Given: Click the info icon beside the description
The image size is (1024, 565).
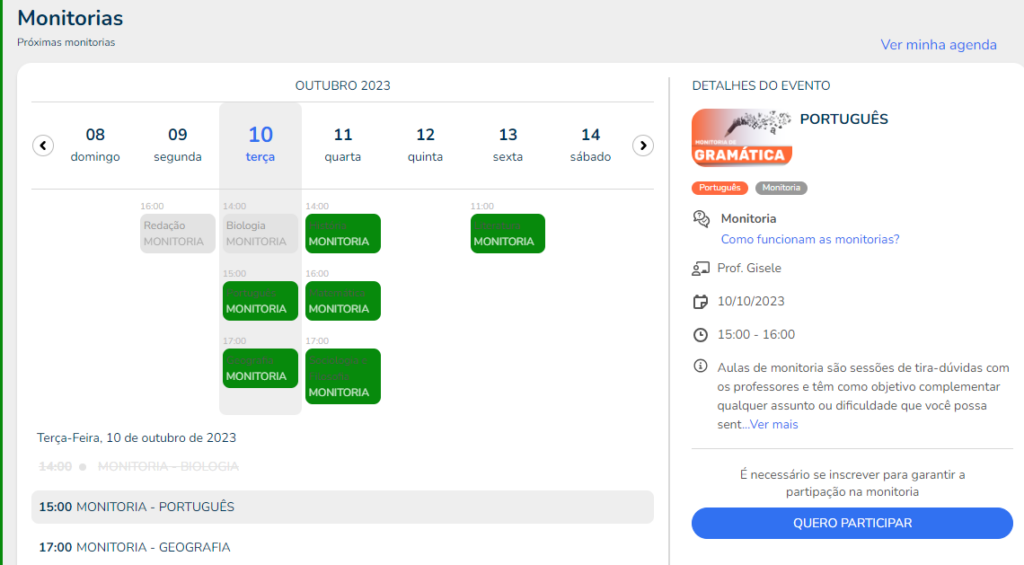Looking at the screenshot, I should click(700, 366).
